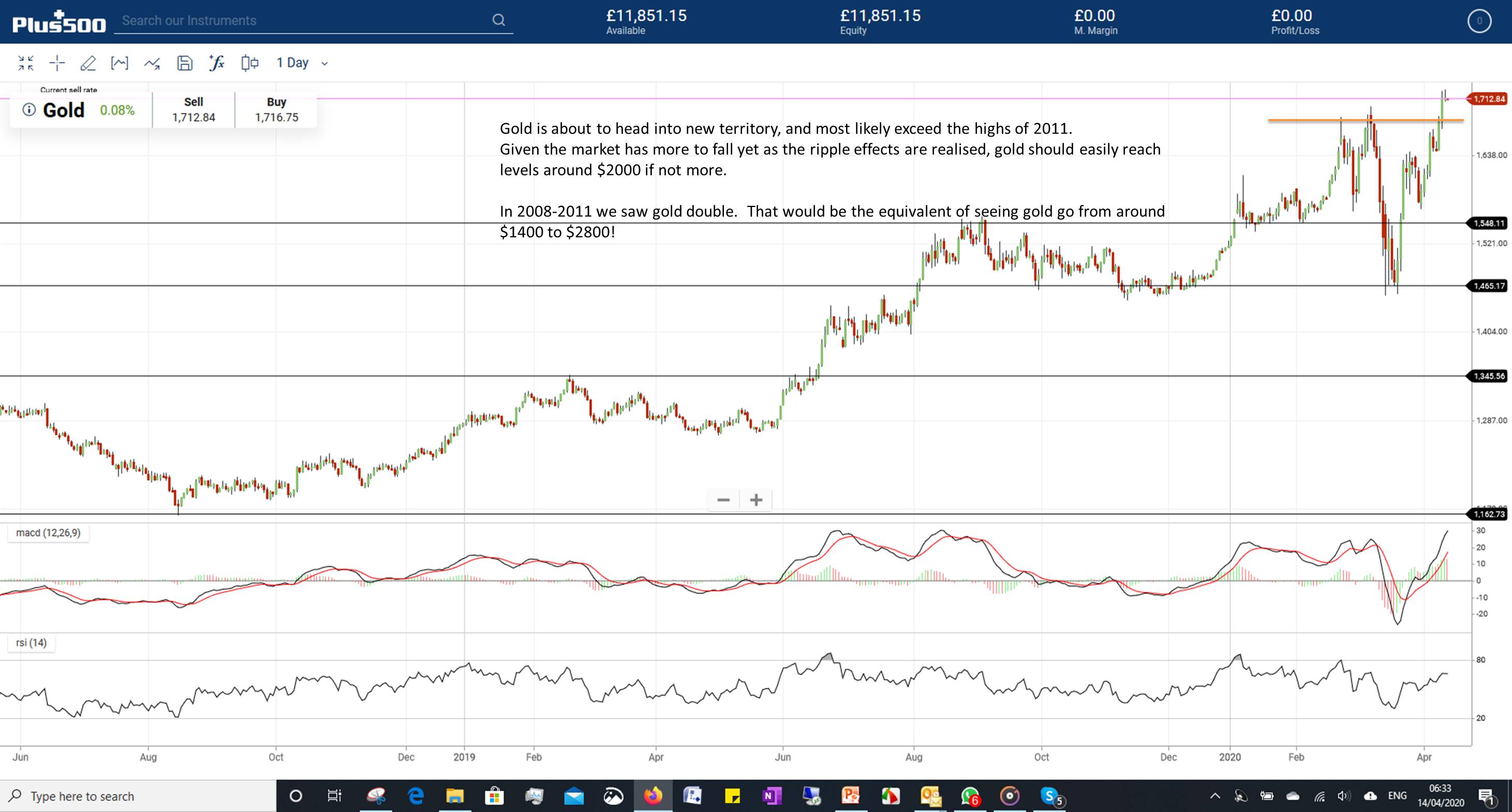Zoom in chart with plus button
The image size is (1512, 812).
click(756, 500)
